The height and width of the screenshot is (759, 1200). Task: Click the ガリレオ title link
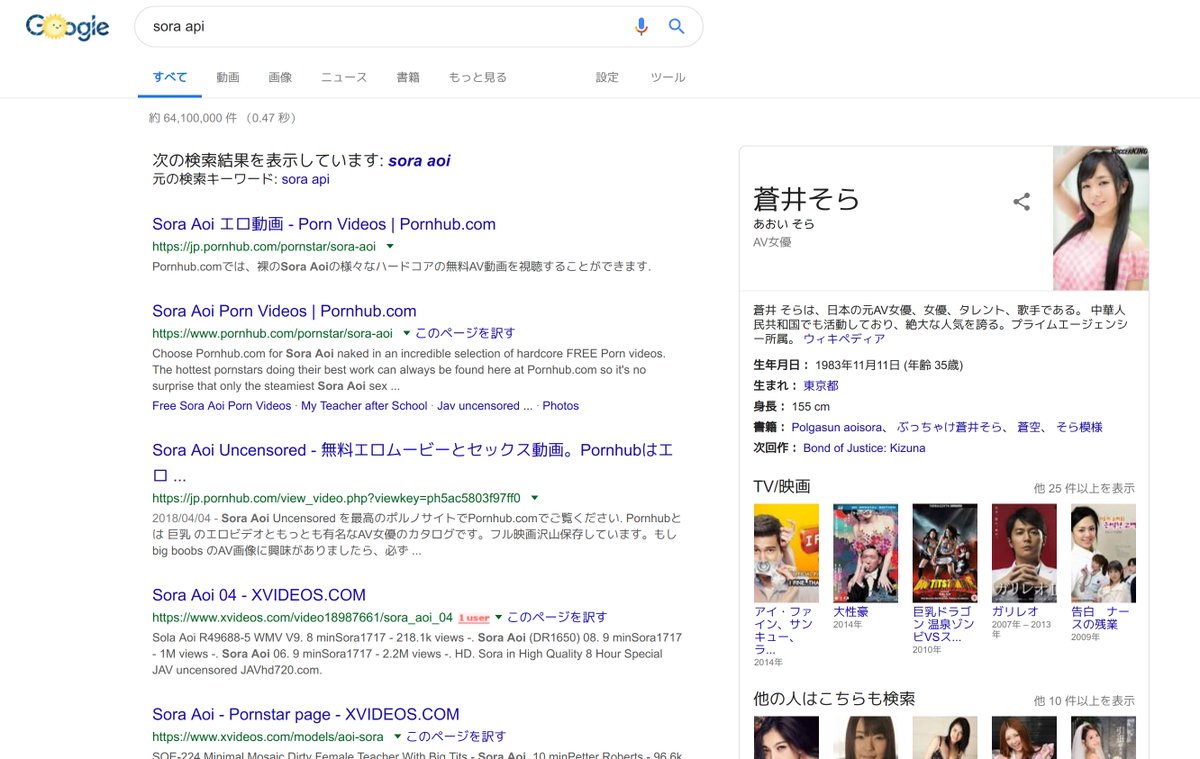coord(1015,611)
